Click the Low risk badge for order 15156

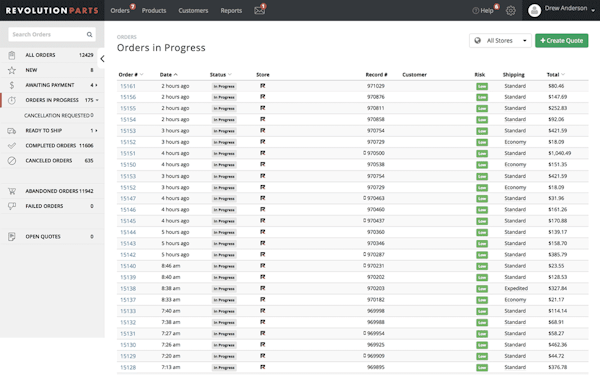(x=482, y=97)
